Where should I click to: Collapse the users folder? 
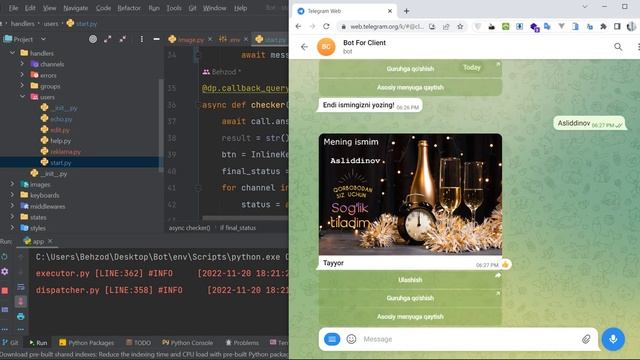pos(22,97)
